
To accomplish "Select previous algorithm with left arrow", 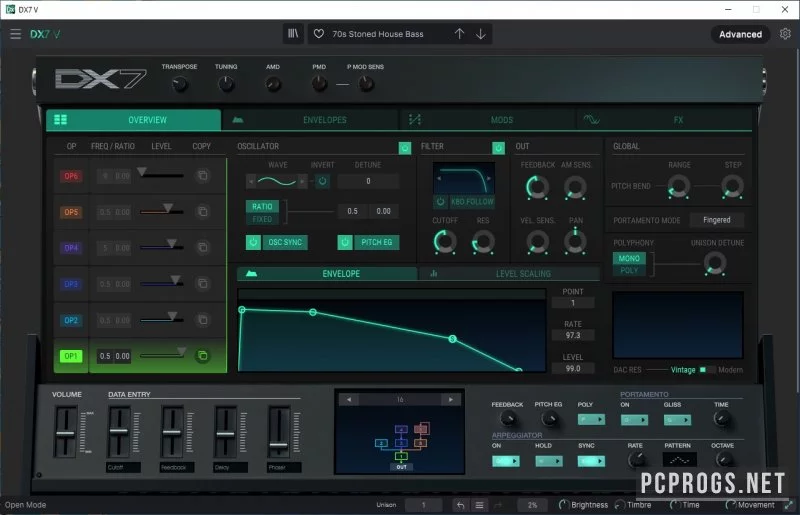I will point(349,400).
